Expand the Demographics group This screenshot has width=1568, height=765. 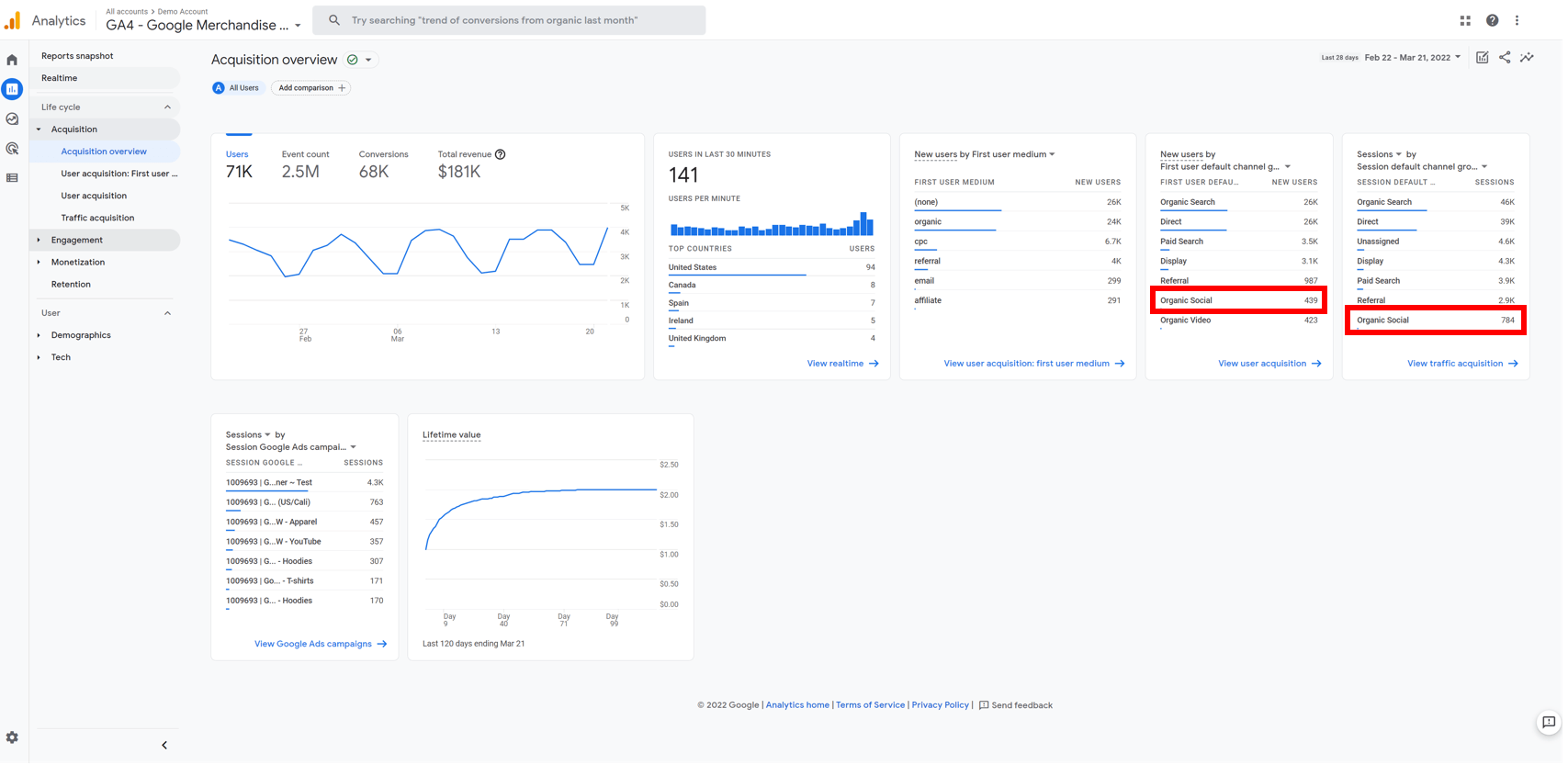point(39,335)
